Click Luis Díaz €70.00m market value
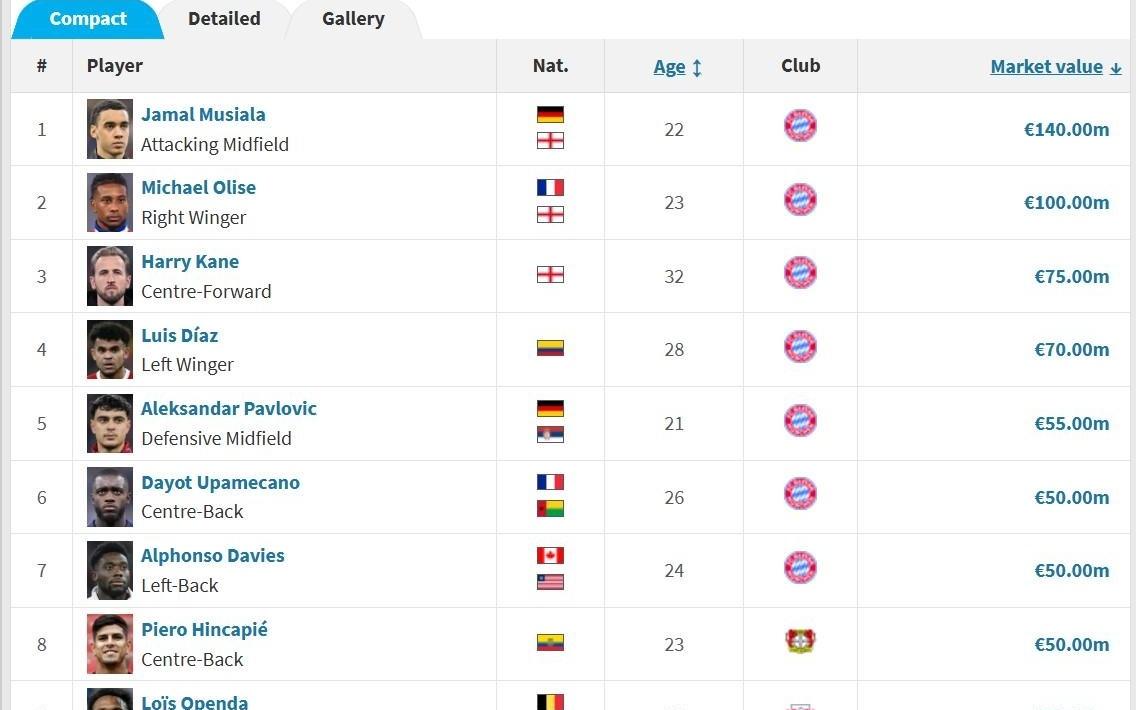 coord(1071,350)
